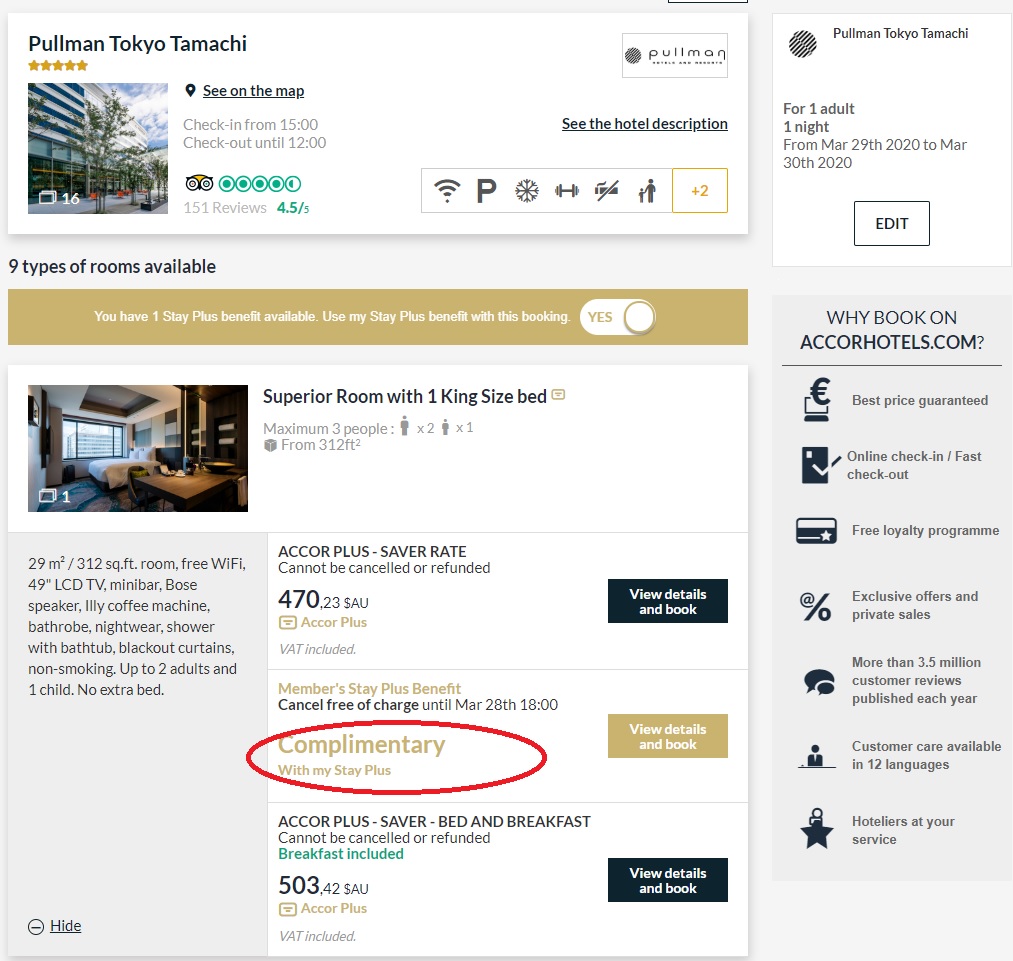Image resolution: width=1013 pixels, height=961 pixels.
Task: Collapse room details with the Hide link
Action: (x=65, y=926)
